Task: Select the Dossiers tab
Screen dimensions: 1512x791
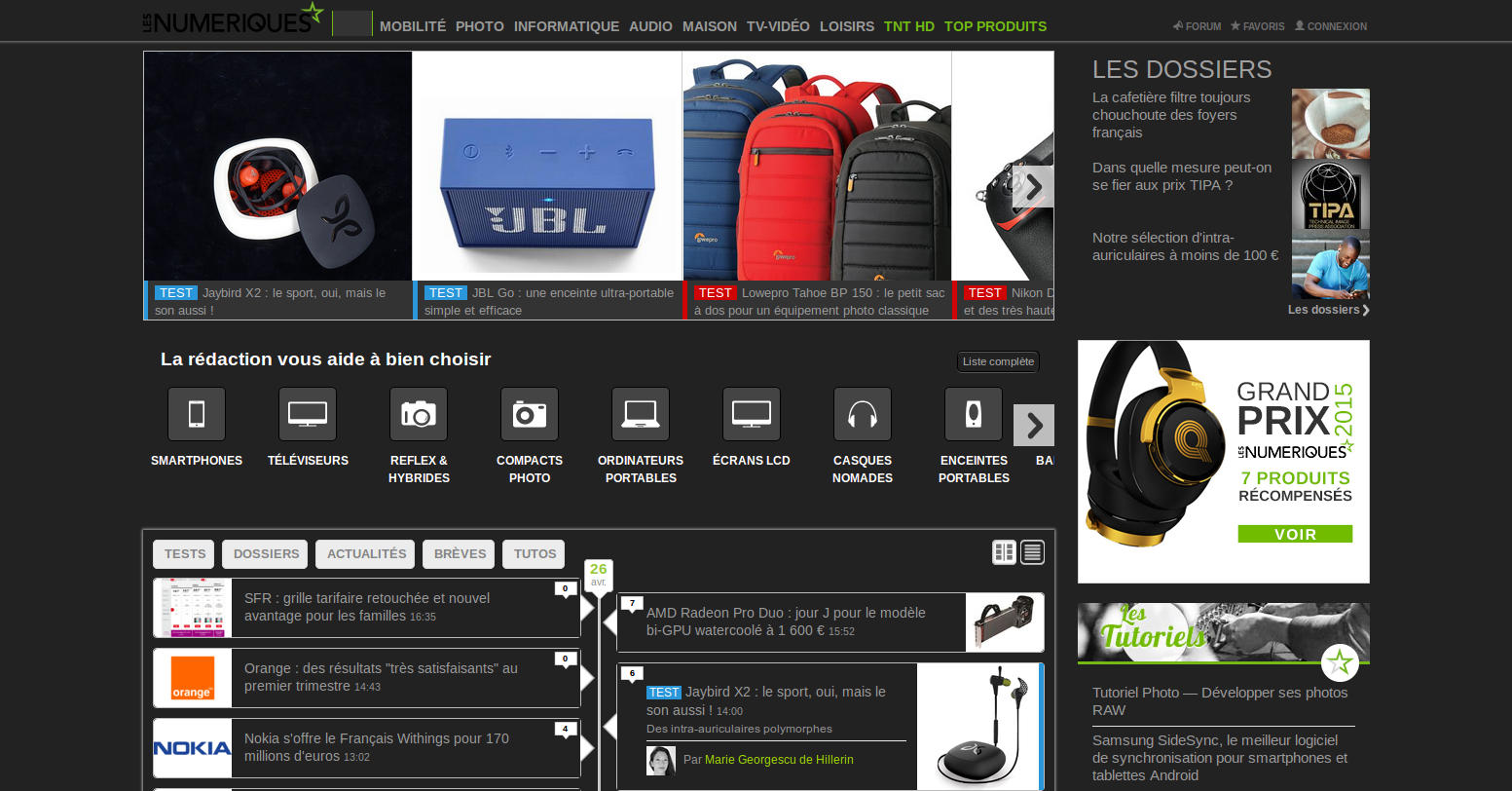Action: tap(266, 554)
